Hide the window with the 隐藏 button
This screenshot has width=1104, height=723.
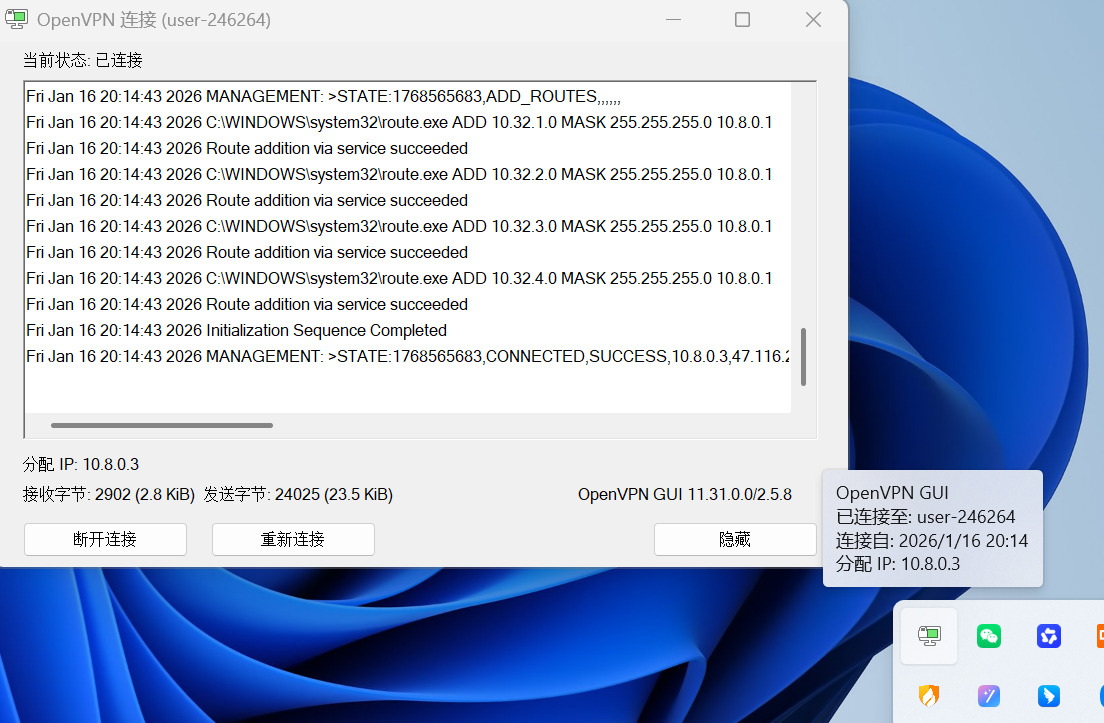pos(735,539)
